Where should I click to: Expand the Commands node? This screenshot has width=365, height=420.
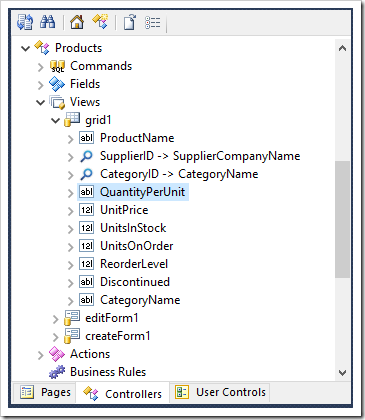[x=41, y=67]
